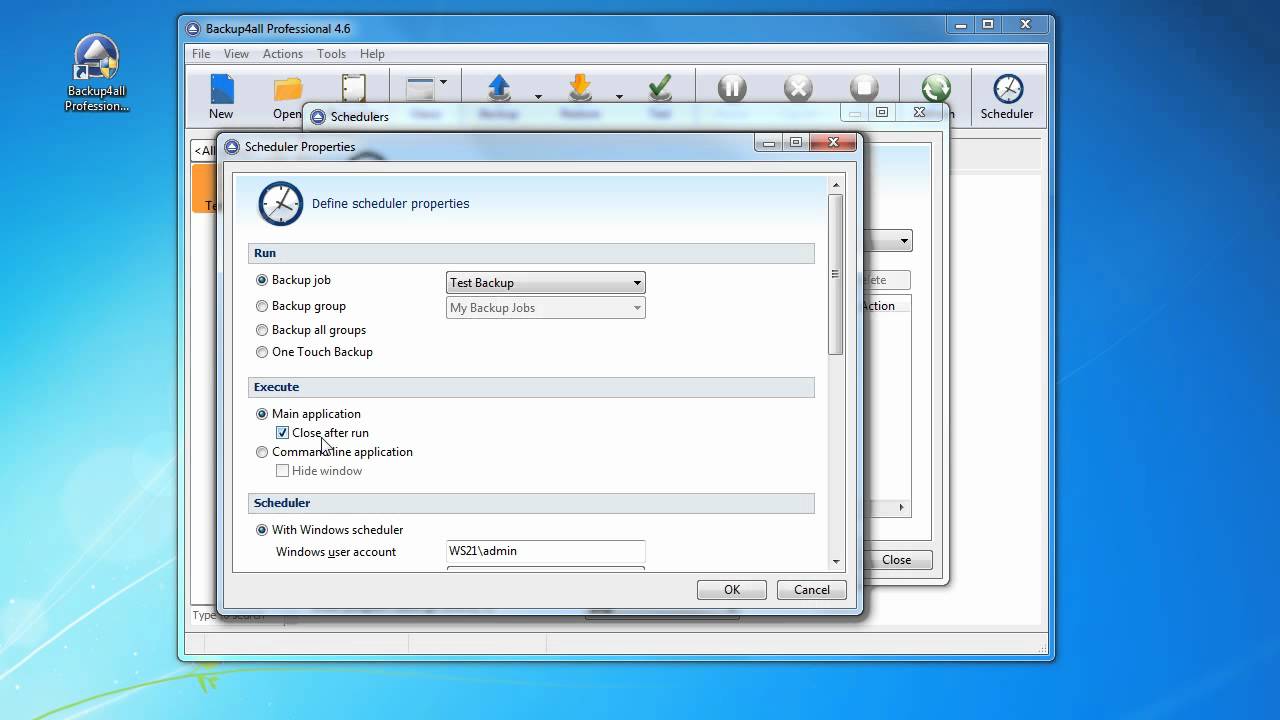Click the Scheduler Properties vertical scrollbar thumb
This screenshot has height=720, width=1280.
[836, 274]
